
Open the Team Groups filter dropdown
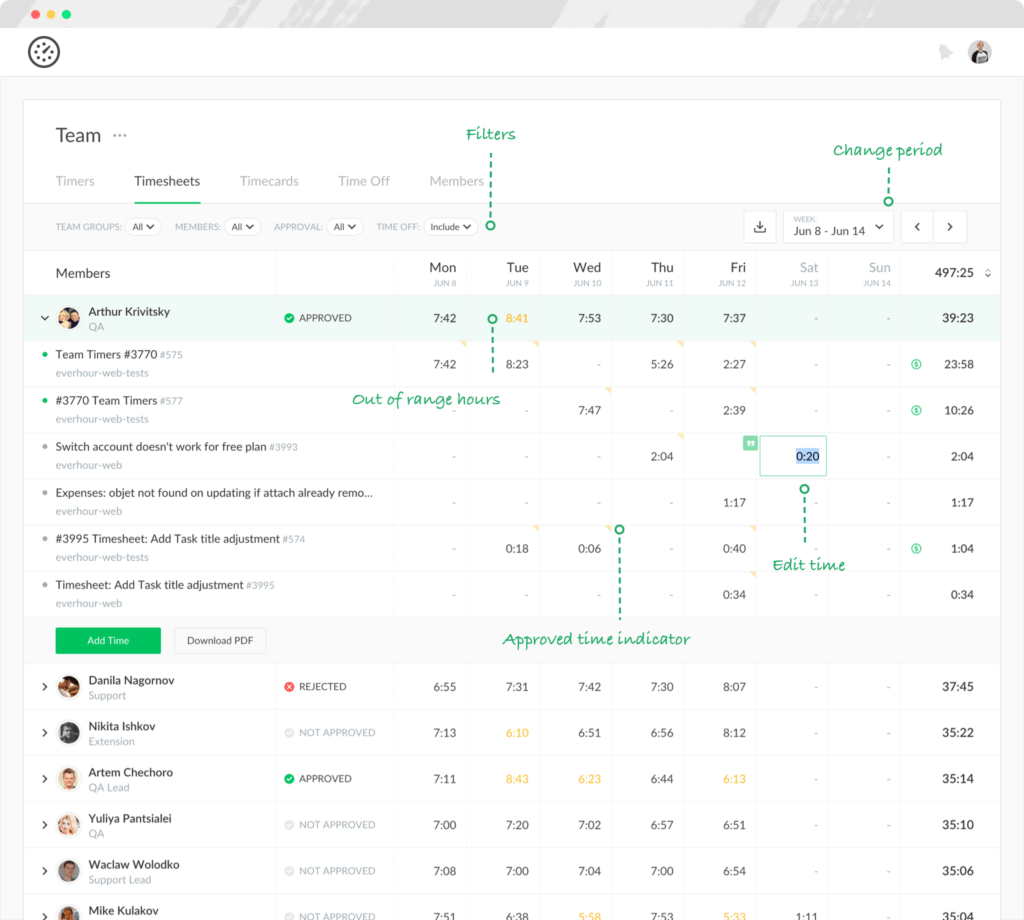[143, 226]
